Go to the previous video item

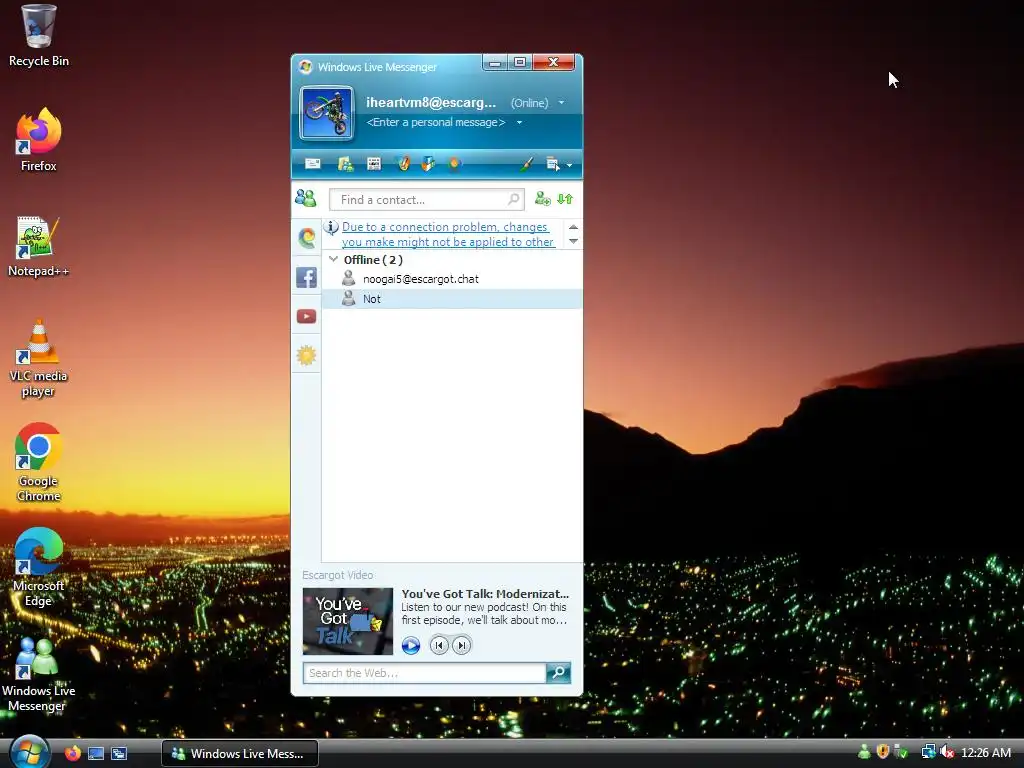click(439, 645)
